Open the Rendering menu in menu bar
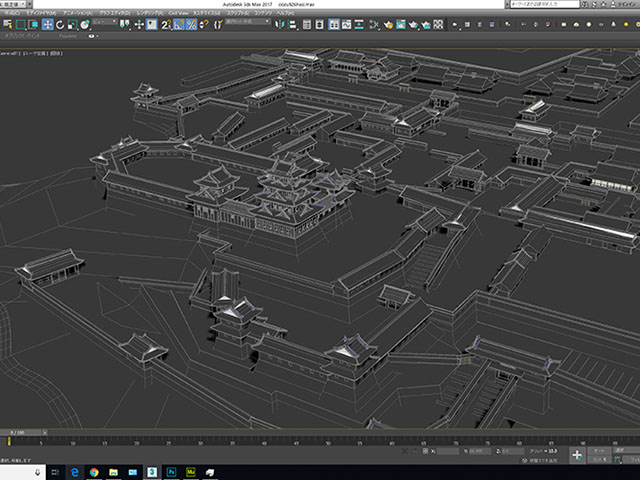 (x=150, y=14)
